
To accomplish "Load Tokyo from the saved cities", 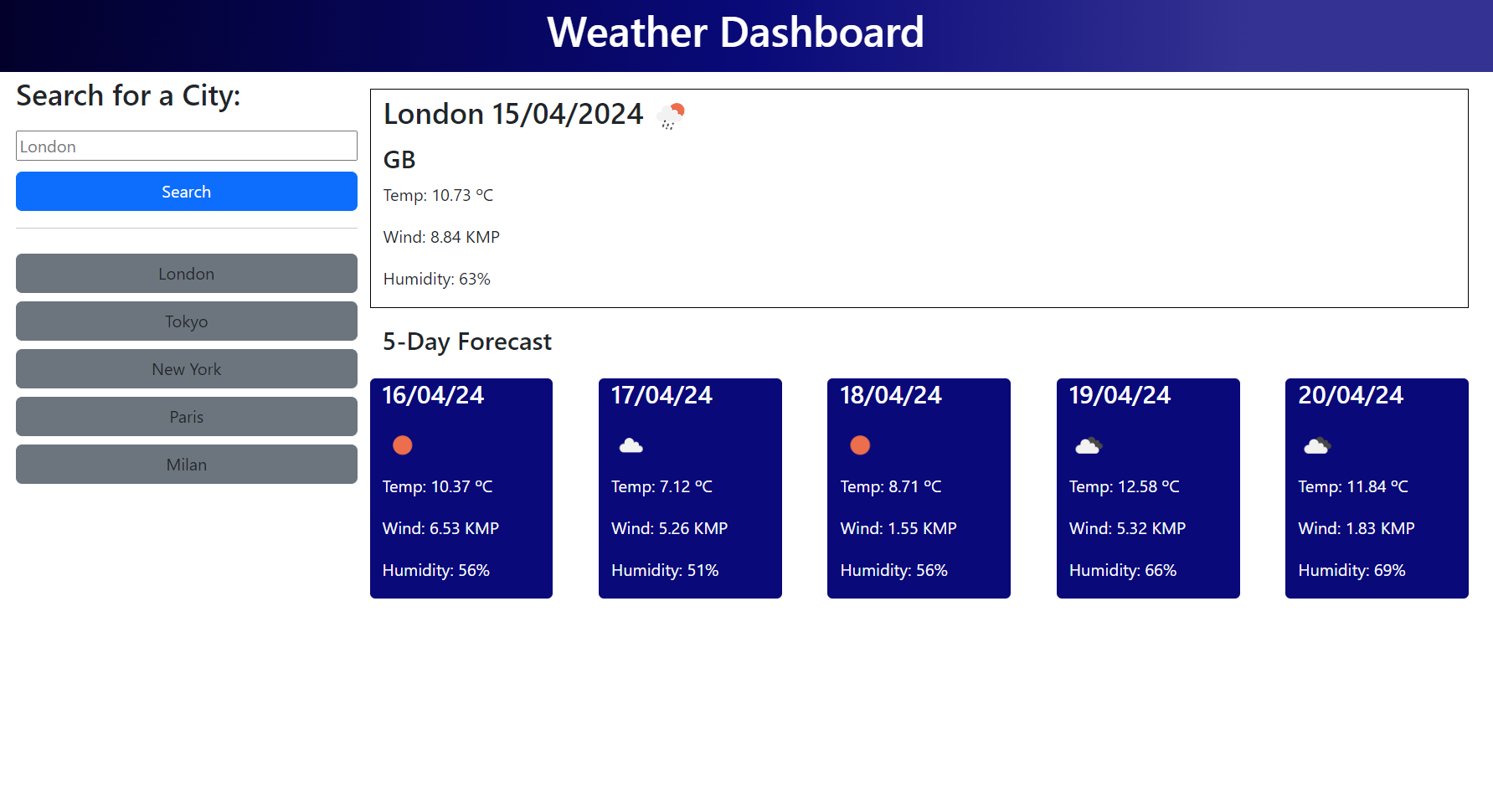I will click(x=186, y=321).
